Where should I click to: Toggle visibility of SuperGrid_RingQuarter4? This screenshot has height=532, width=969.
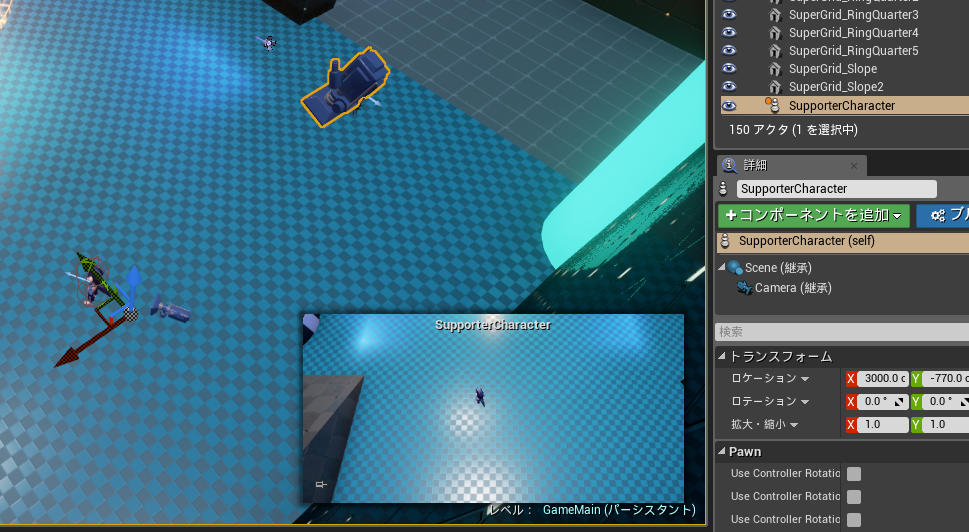(729, 32)
